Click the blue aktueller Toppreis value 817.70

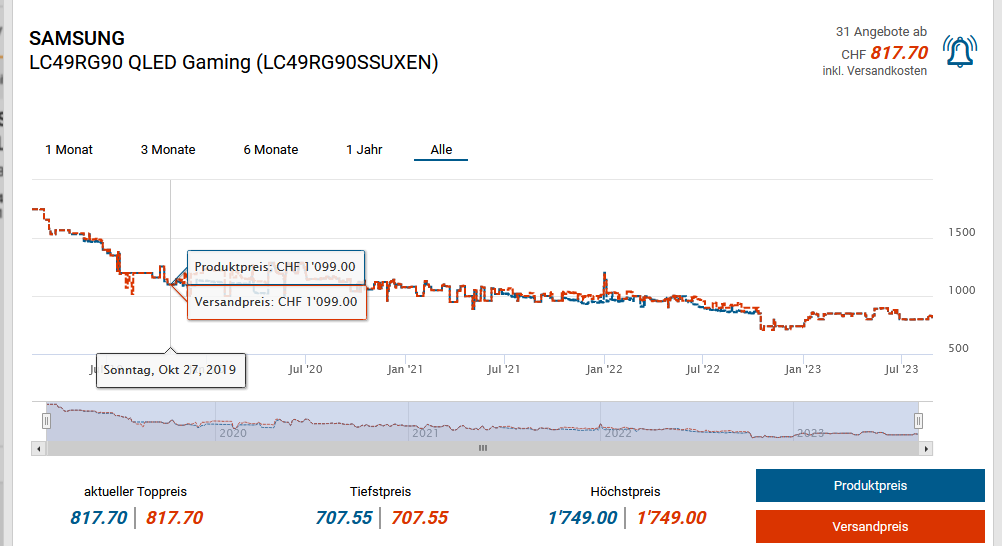click(99, 517)
